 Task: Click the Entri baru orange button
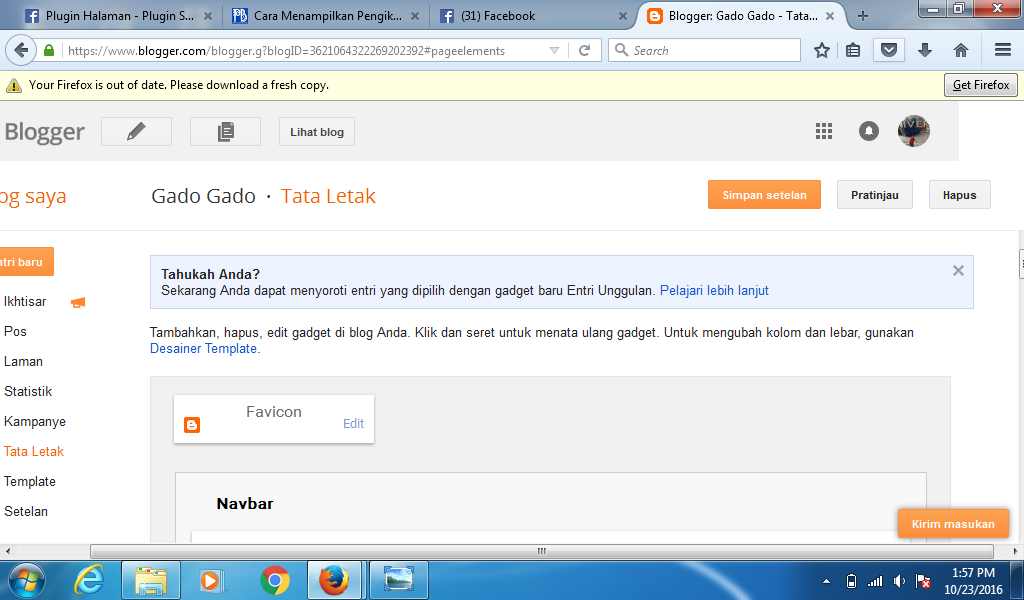[x=26, y=262]
